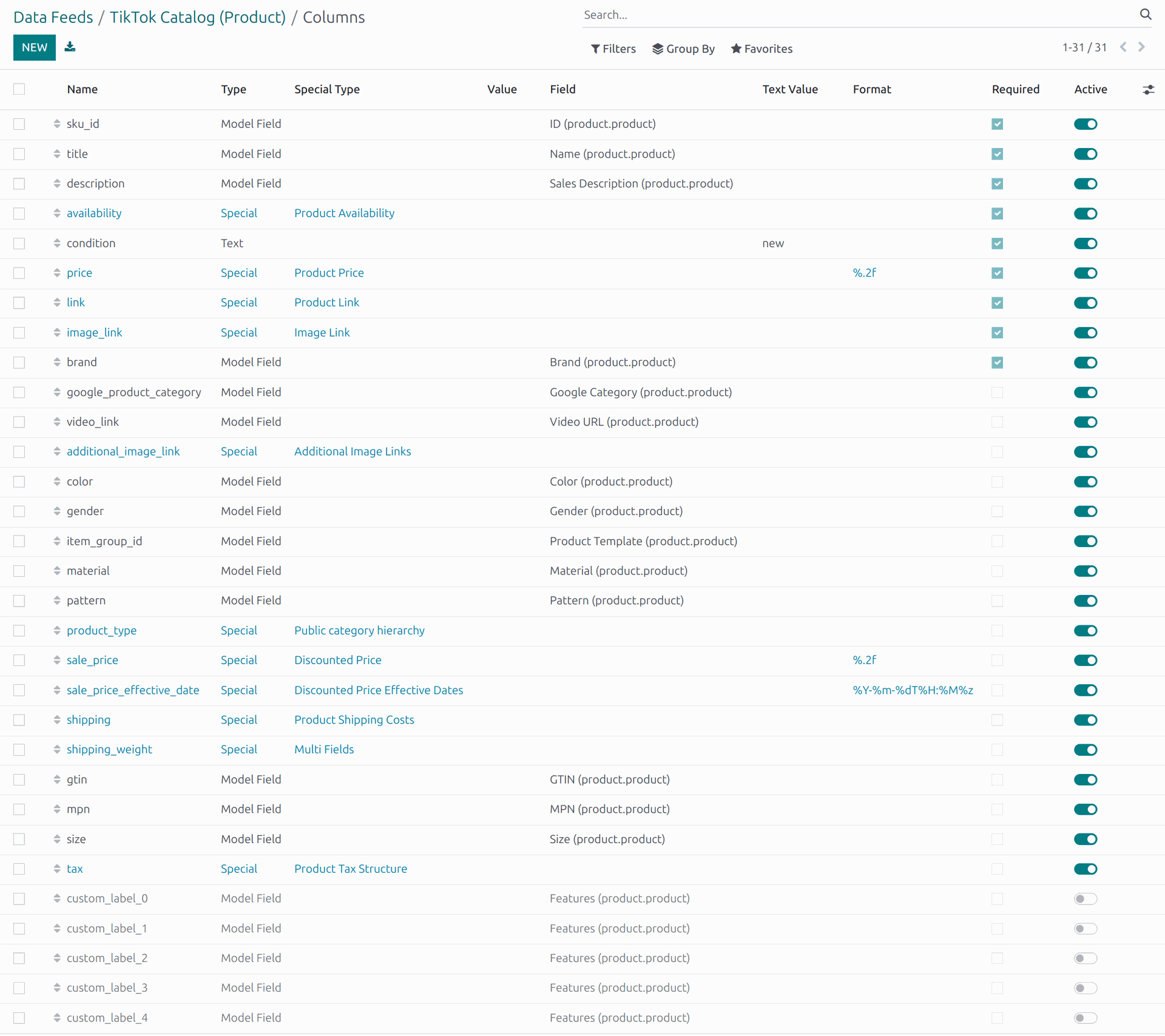Sort by the Required column header
This screenshot has height=1036, width=1165.
1016,89
